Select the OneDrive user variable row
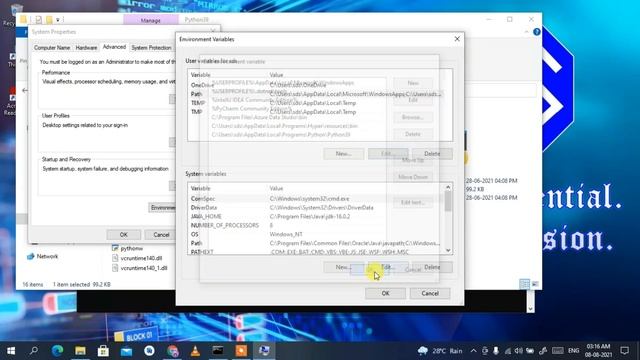This screenshot has width=640, height=360. 320,85
